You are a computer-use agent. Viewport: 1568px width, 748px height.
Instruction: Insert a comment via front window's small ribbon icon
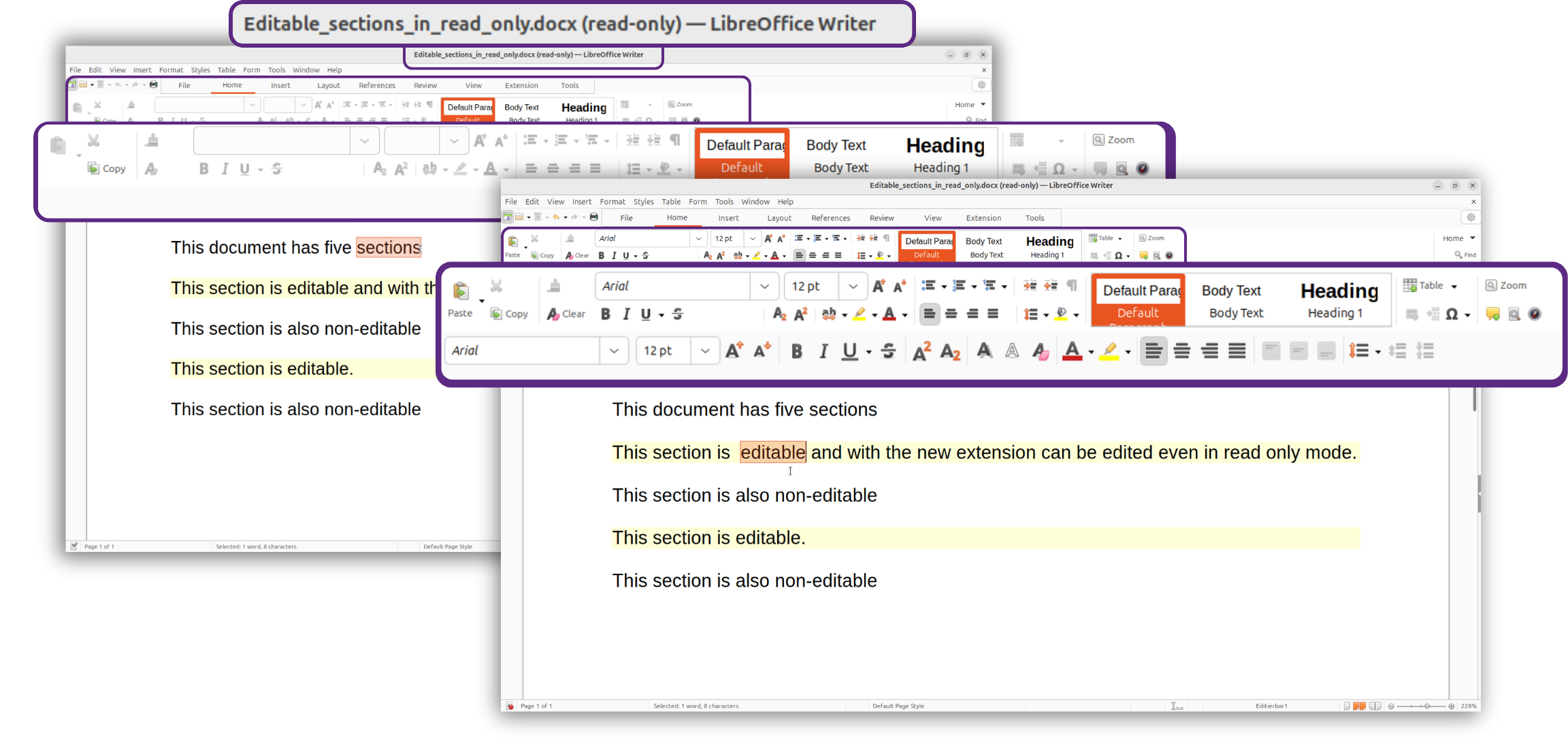coord(1143,255)
